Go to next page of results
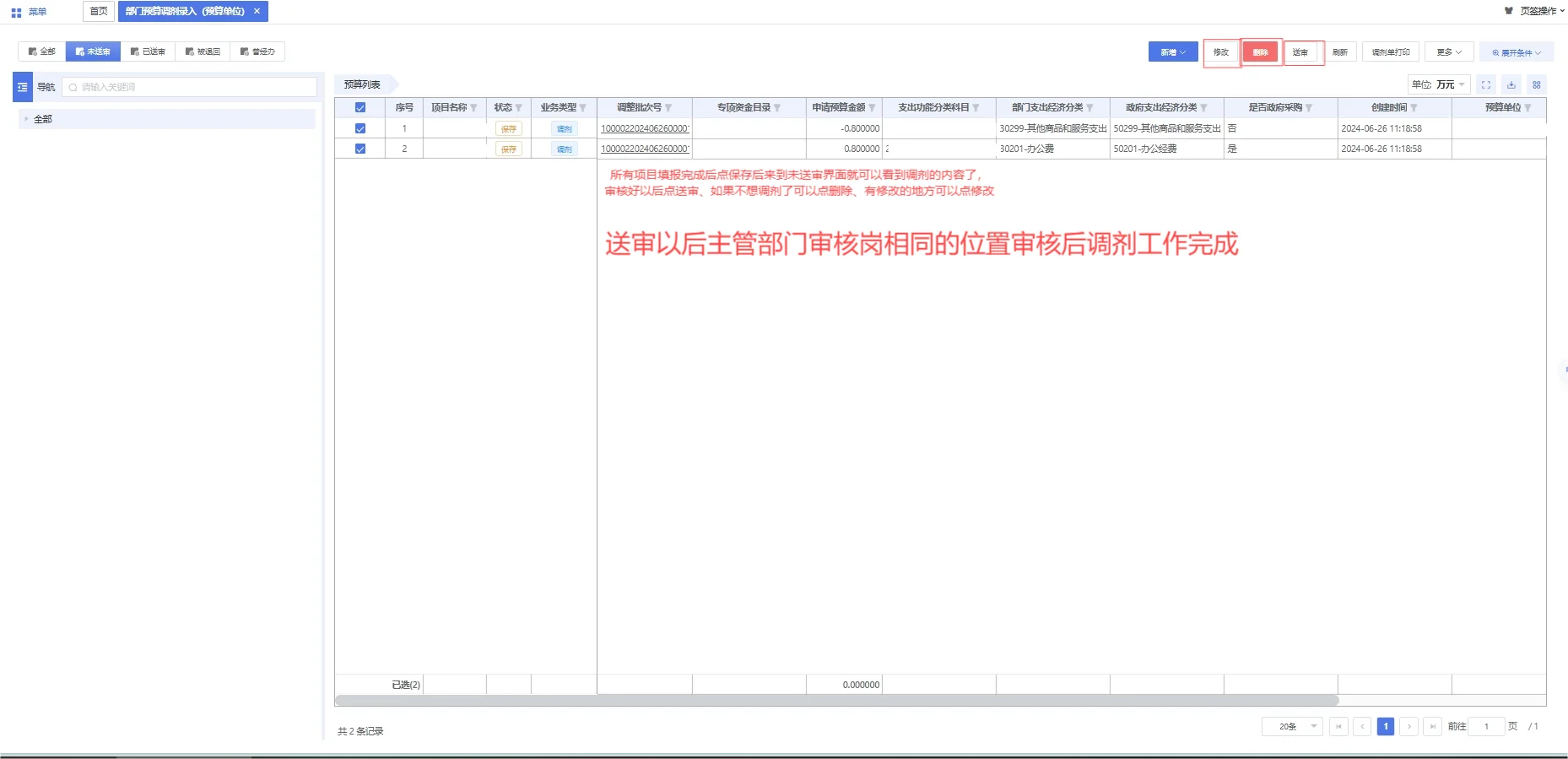The image size is (1568, 759). click(x=1409, y=726)
